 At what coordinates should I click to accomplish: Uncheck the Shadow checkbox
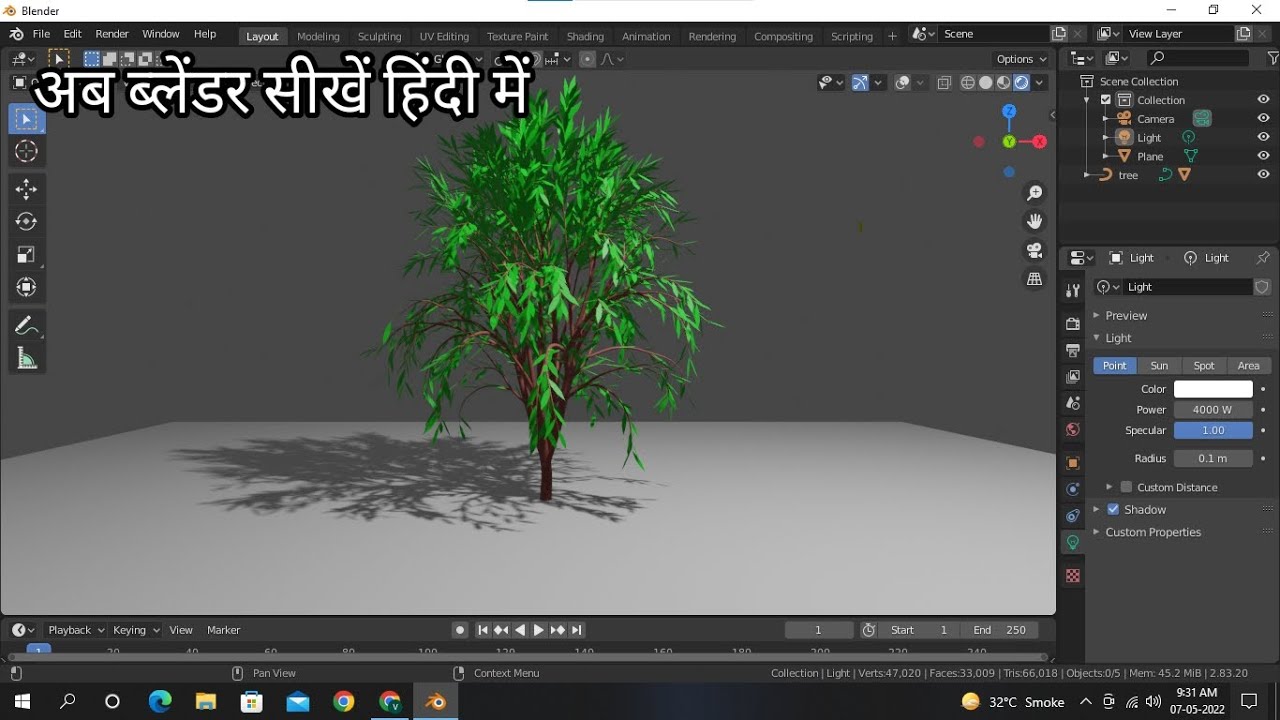(x=1113, y=509)
